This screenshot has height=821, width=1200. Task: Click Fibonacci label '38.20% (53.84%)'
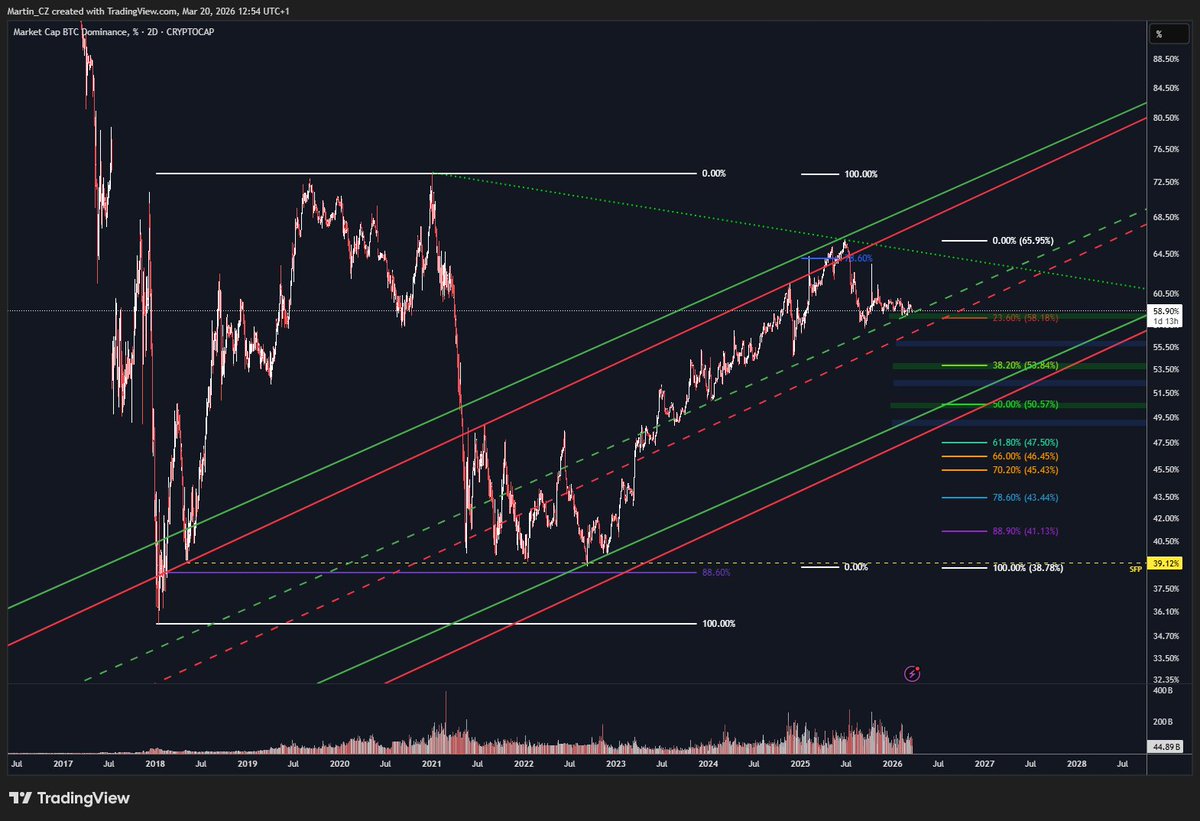(x=1024, y=366)
